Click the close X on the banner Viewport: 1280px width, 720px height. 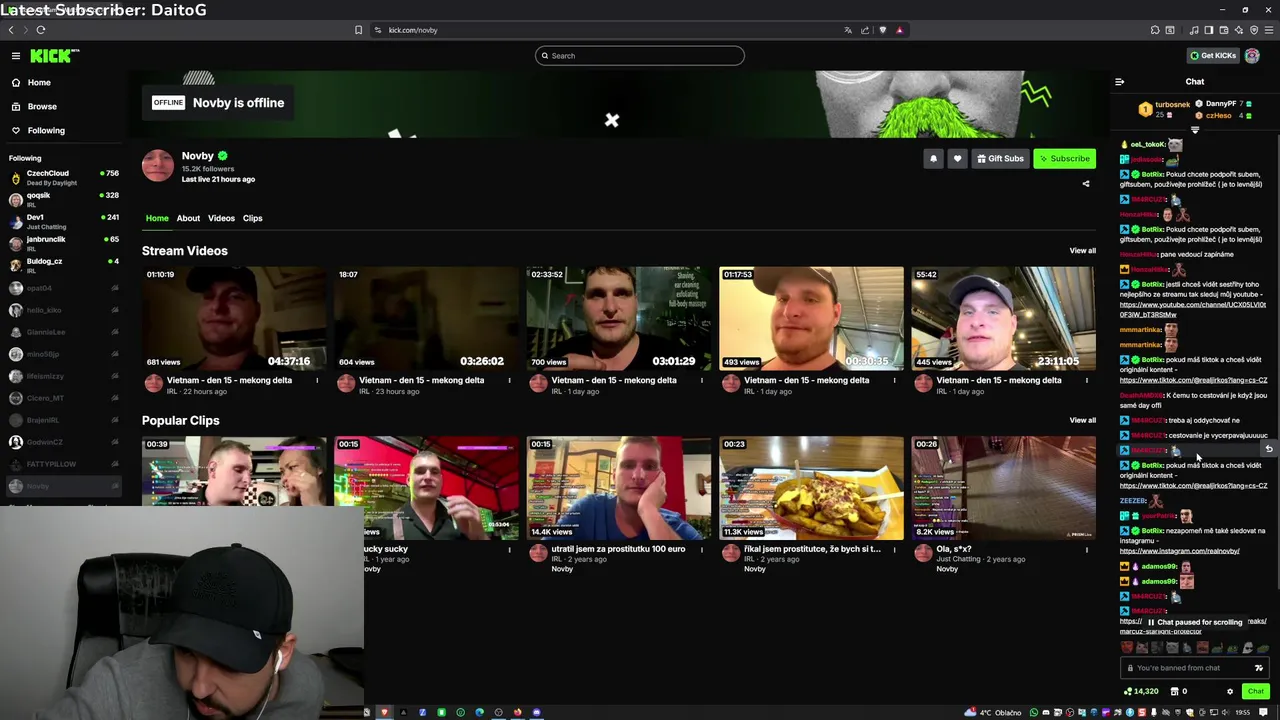612,120
